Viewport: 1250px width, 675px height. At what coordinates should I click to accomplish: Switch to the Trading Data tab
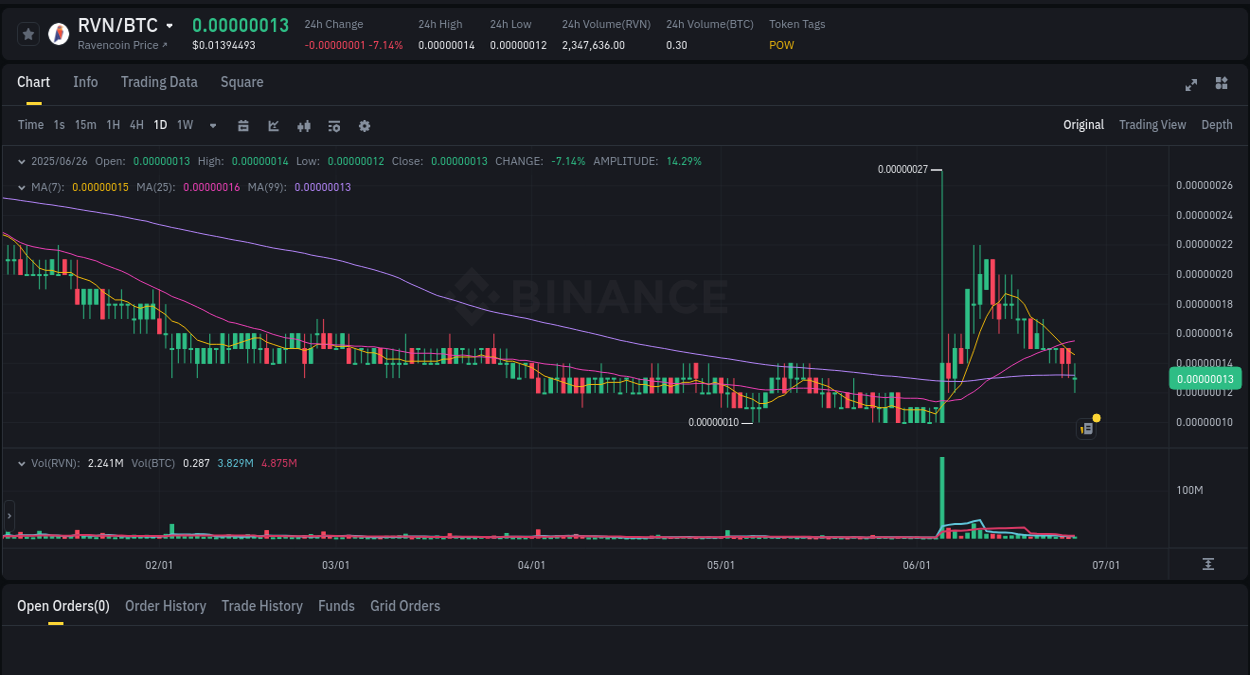[x=159, y=82]
